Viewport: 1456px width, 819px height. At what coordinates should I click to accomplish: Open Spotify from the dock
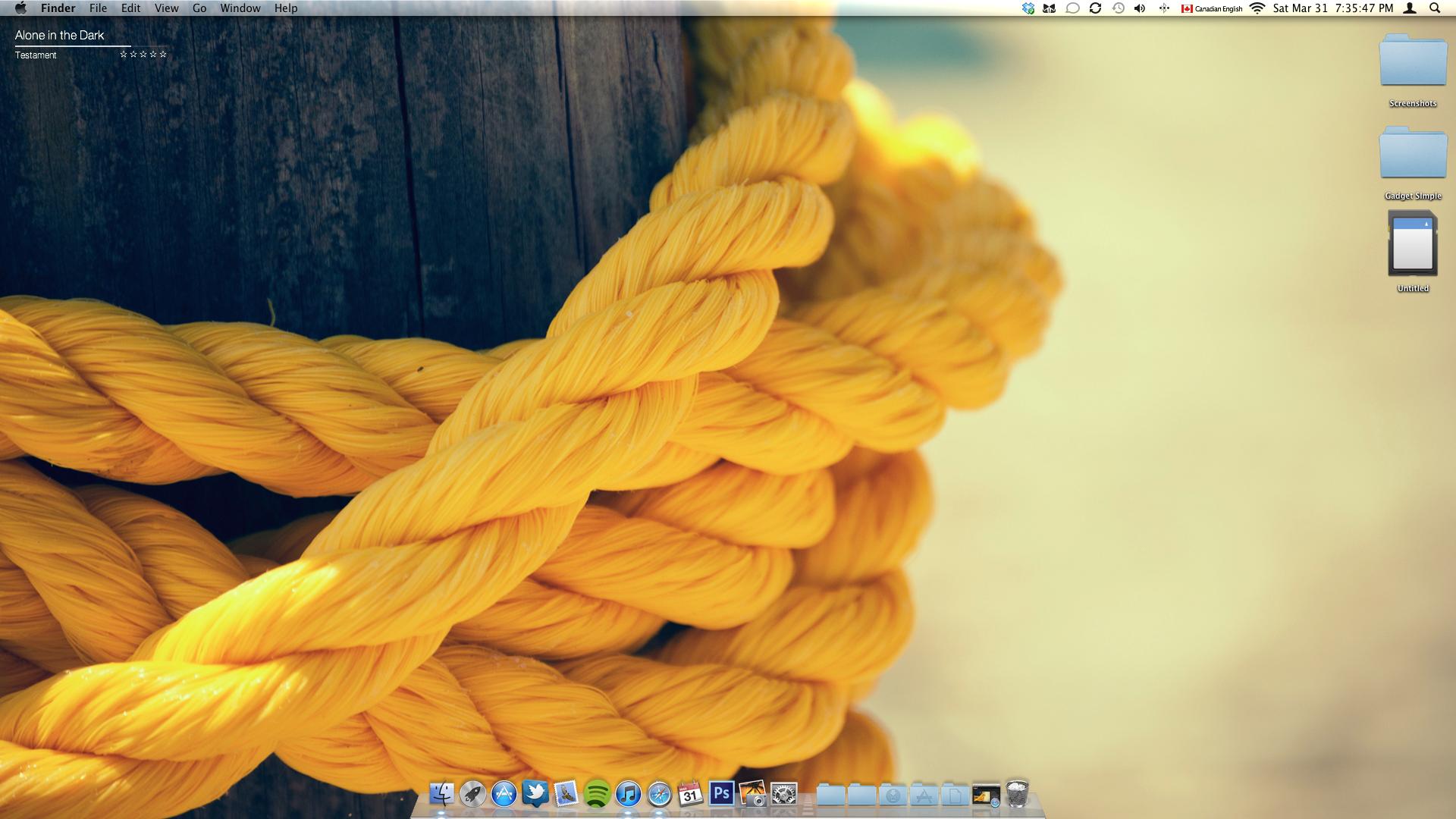[x=597, y=794]
